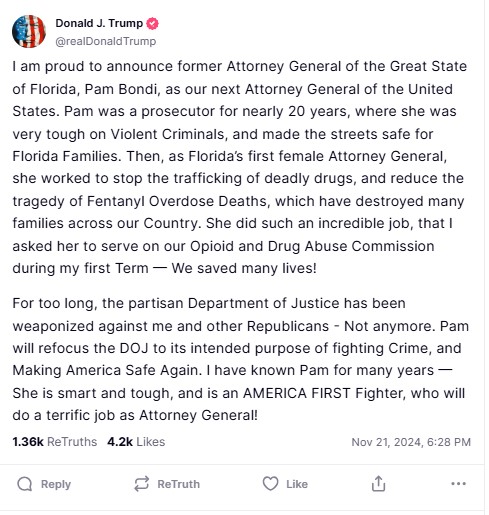The height and width of the screenshot is (515, 489).
Task: Click the paragraph starting 'For too long'
Action: tap(240, 359)
